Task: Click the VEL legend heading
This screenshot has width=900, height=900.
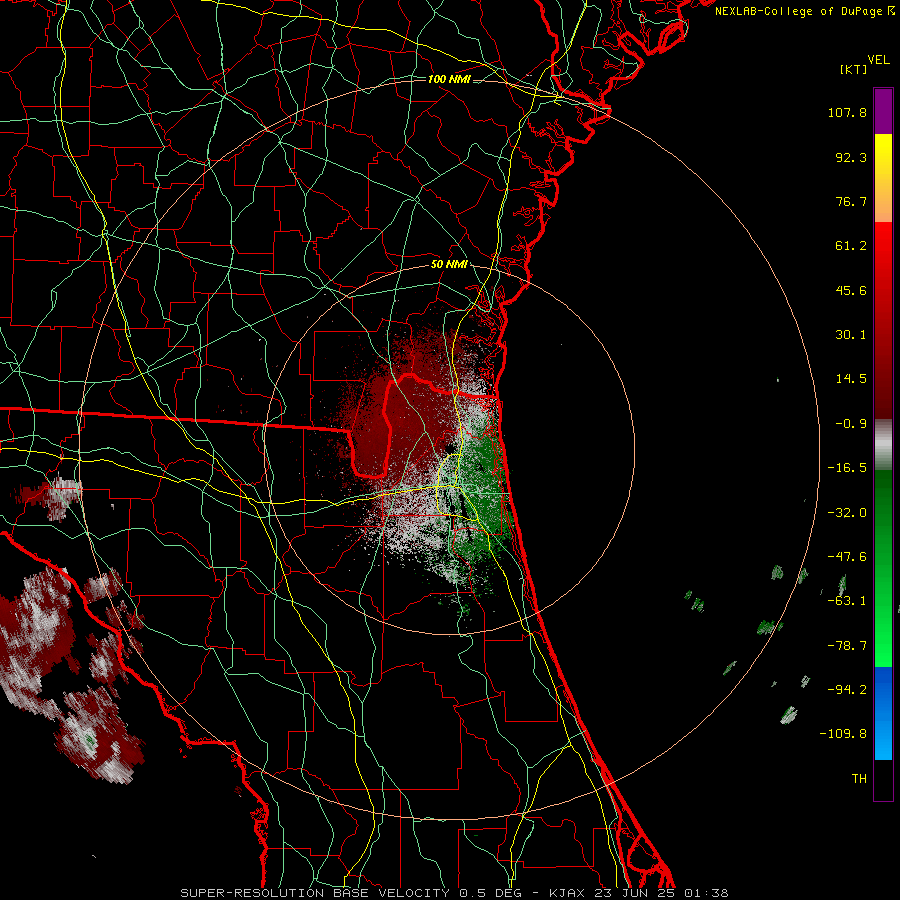Action: (878, 60)
